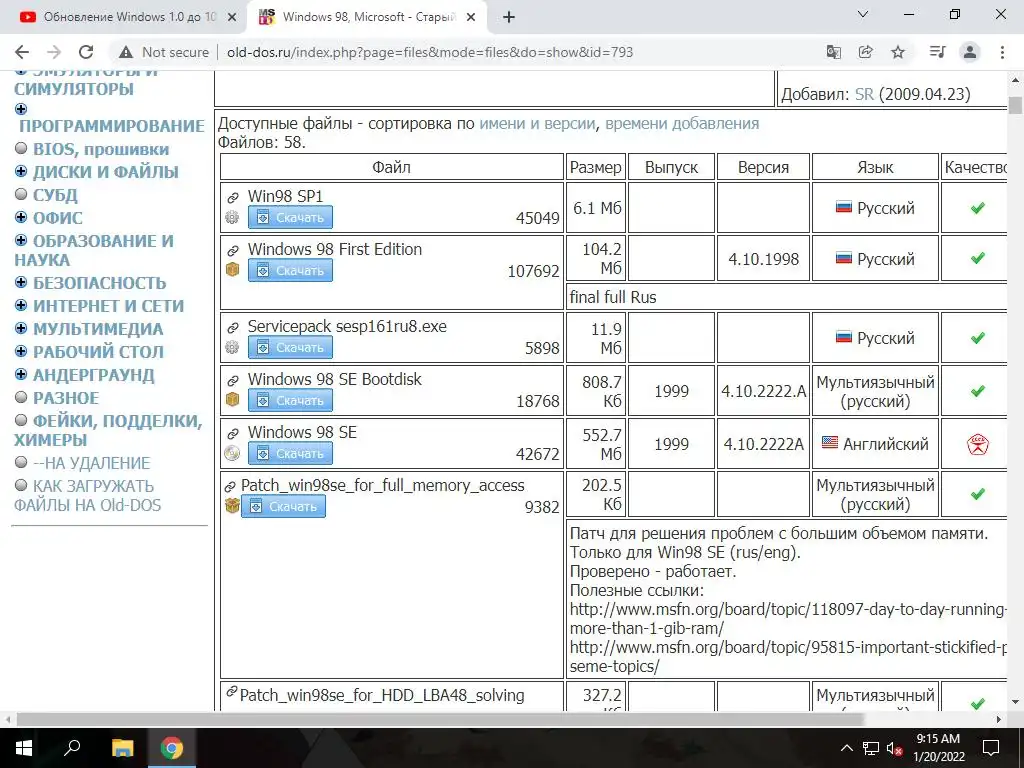This screenshot has height=768, width=1024.
Task: Click the gear icon under Win98 SP1
Action: [x=232, y=217]
